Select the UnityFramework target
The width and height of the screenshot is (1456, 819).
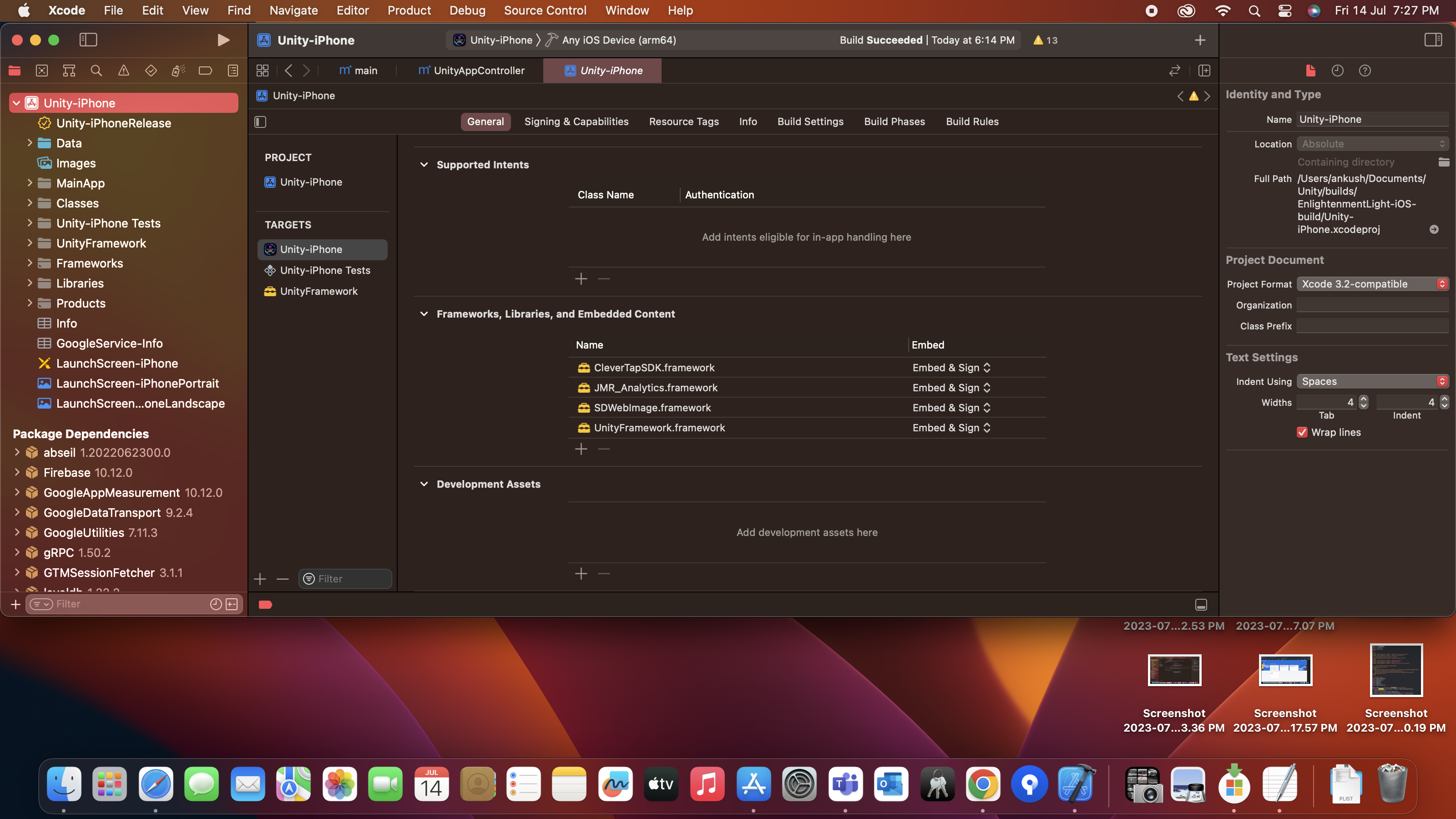tap(318, 291)
